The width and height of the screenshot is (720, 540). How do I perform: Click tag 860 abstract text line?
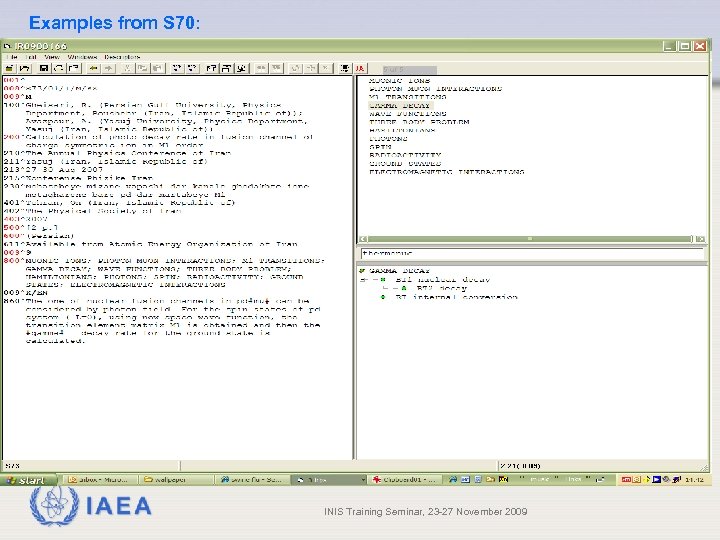tap(156, 301)
